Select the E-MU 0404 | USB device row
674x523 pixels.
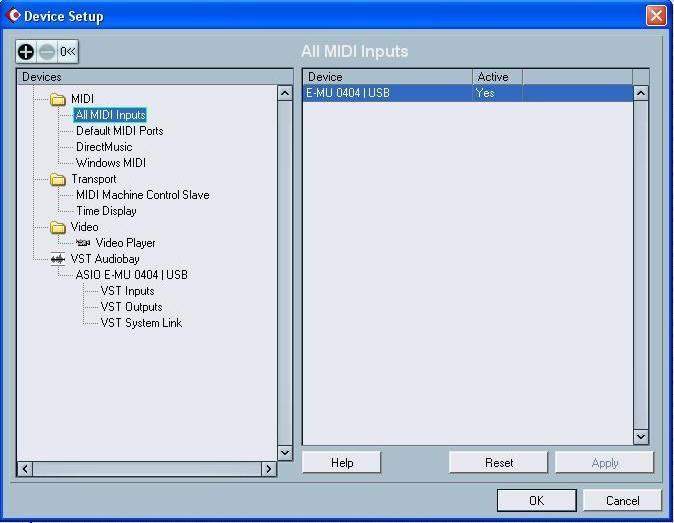click(468, 93)
